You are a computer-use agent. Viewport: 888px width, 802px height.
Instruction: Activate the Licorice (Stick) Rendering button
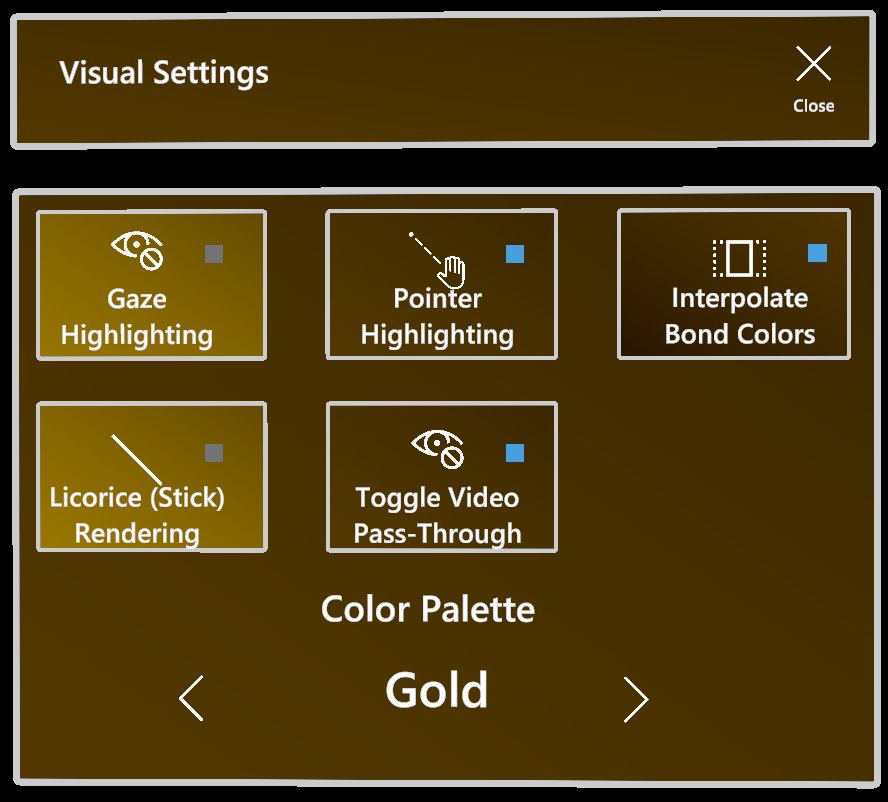point(151,477)
